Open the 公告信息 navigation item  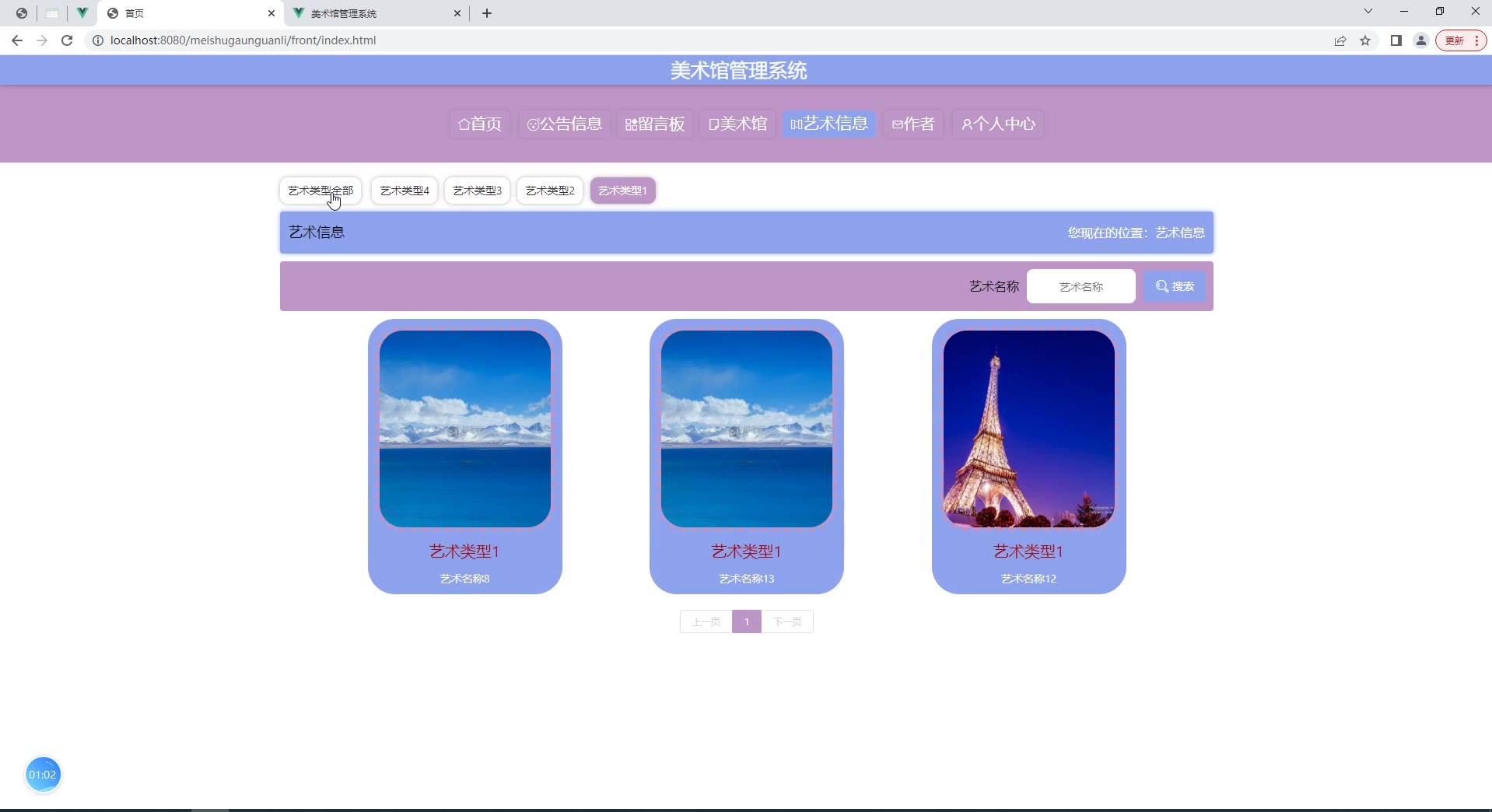pyautogui.click(x=565, y=124)
